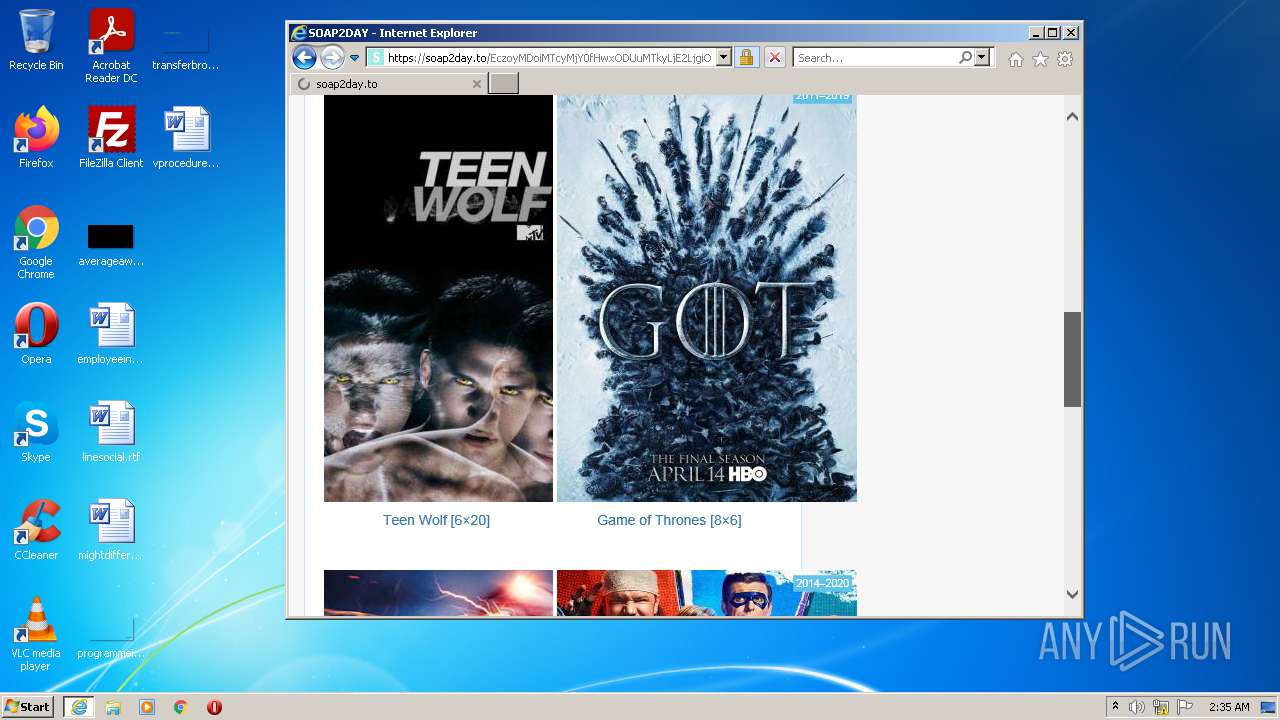Viewport: 1280px width, 720px height.
Task: Open the Game of Thrones poster thumbnail
Action: click(x=706, y=298)
